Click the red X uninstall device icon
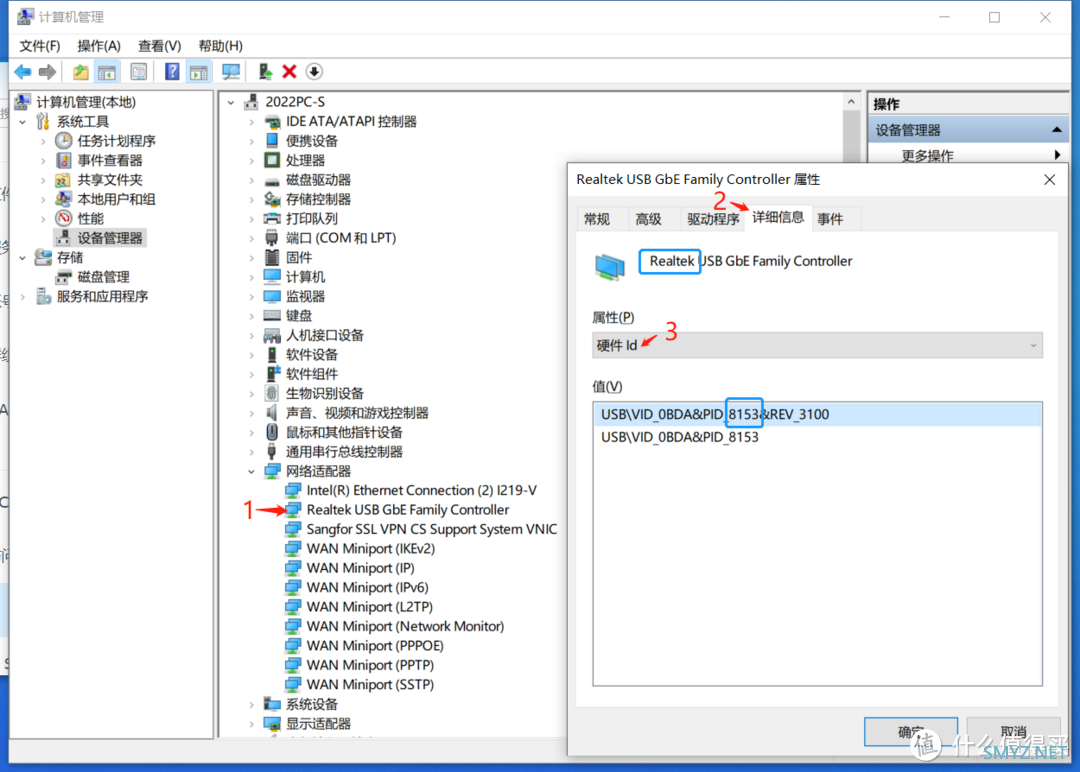This screenshot has width=1080, height=772. tap(289, 72)
